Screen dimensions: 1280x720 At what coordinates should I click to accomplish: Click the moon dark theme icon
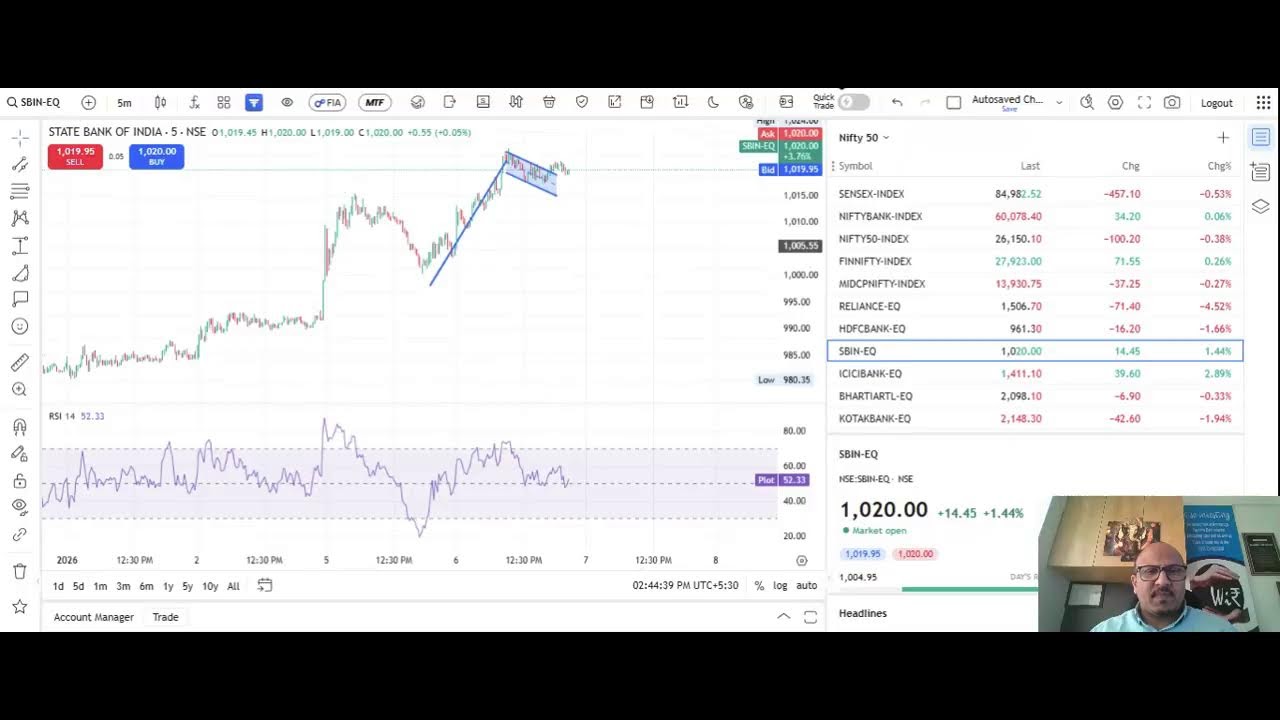tap(713, 102)
